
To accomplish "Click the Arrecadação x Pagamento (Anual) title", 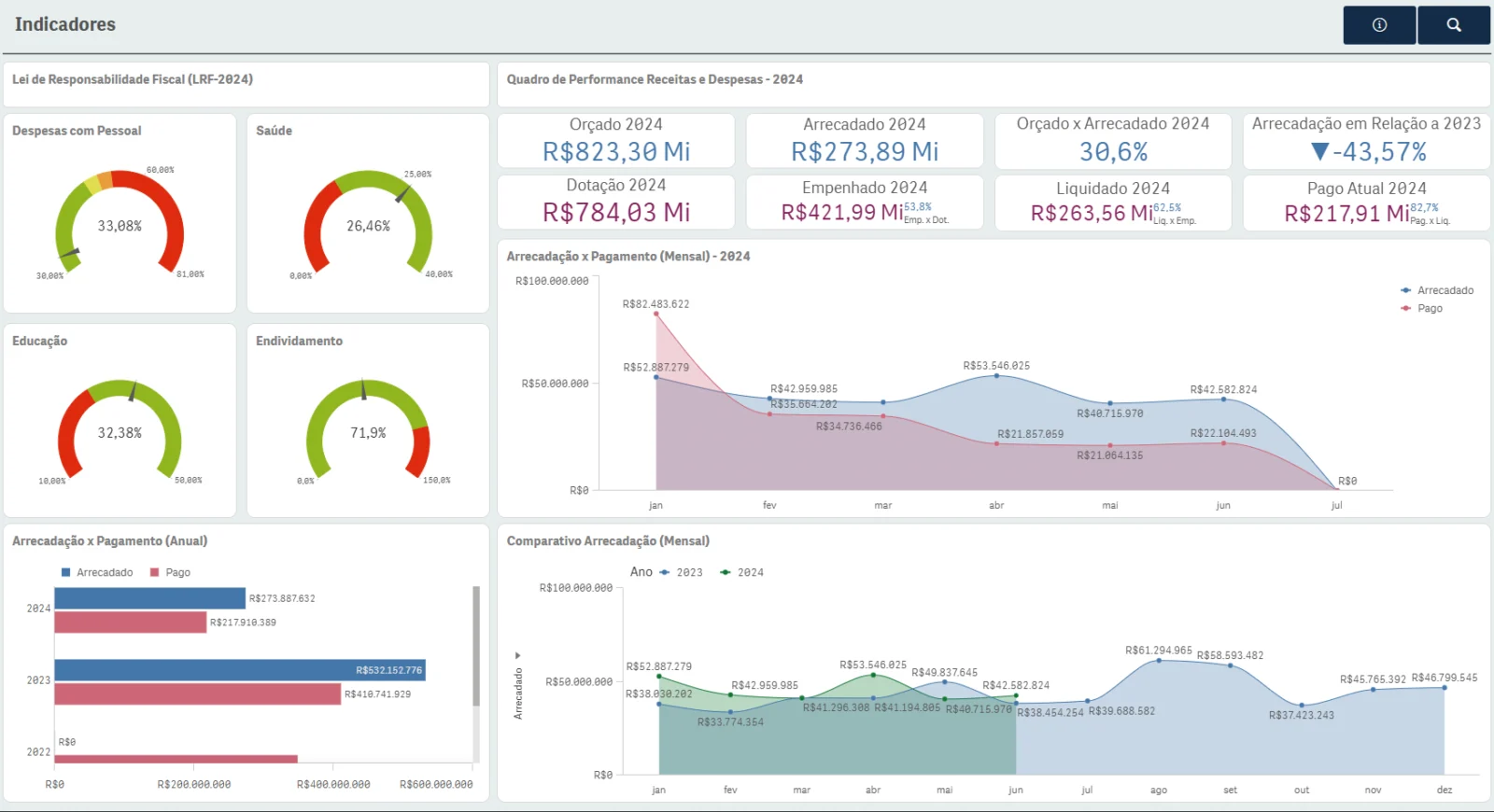I will (x=110, y=541).
